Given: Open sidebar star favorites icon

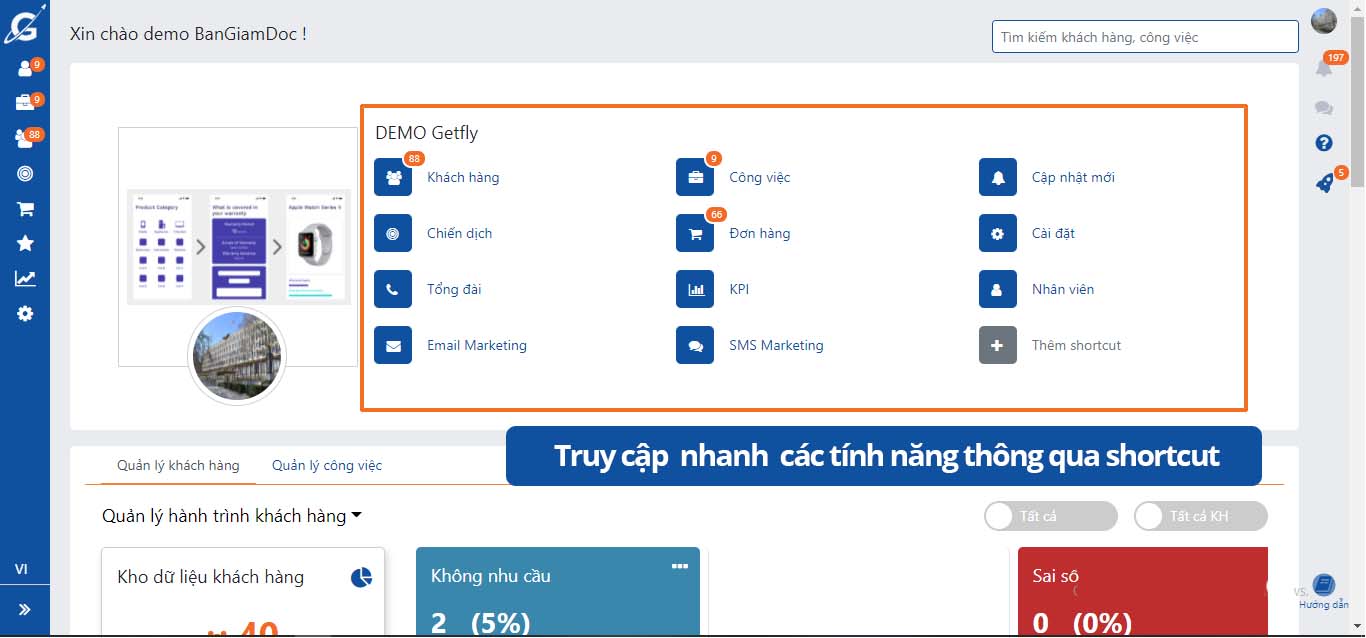Looking at the screenshot, I should tap(25, 243).
